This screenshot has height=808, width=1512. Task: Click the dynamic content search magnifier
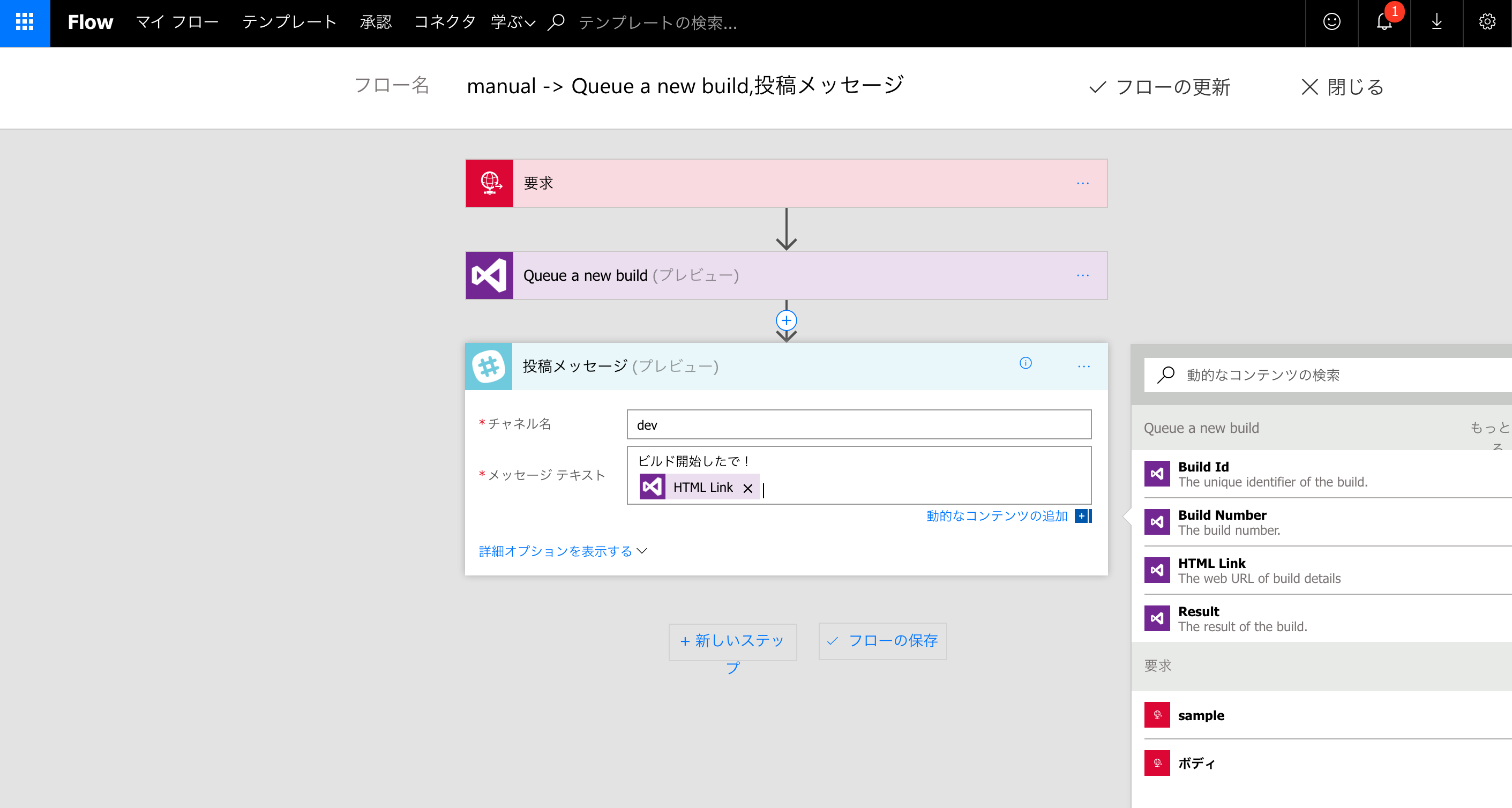tap(1166, 375)
